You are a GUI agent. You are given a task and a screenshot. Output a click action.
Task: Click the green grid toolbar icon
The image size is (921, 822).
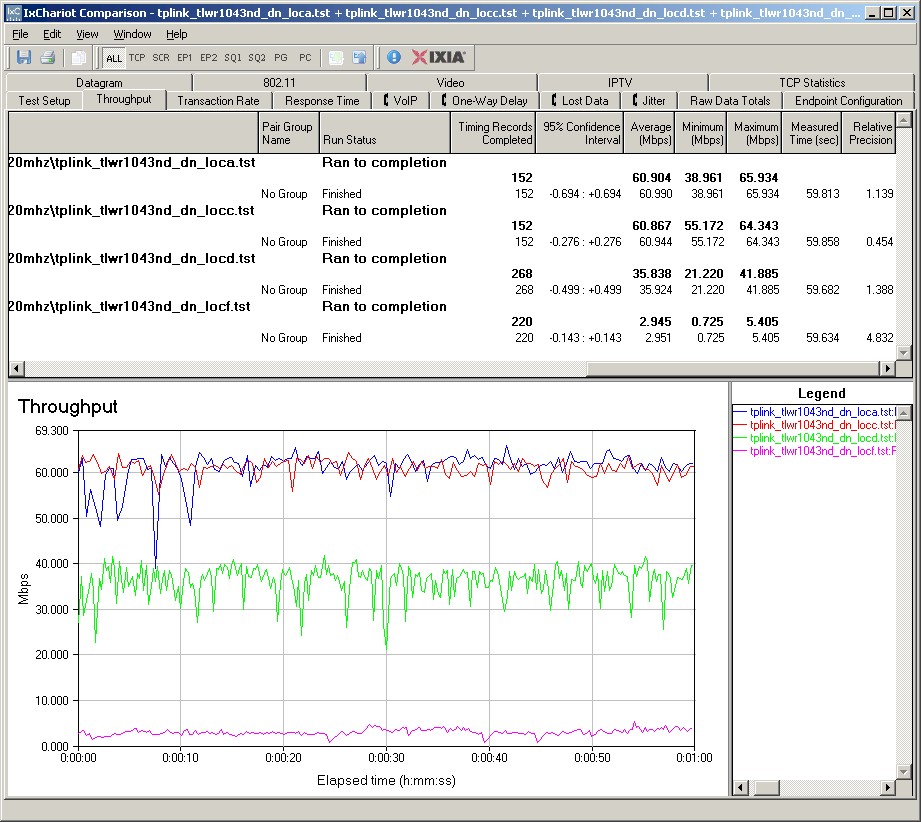(x=336, y=58)
